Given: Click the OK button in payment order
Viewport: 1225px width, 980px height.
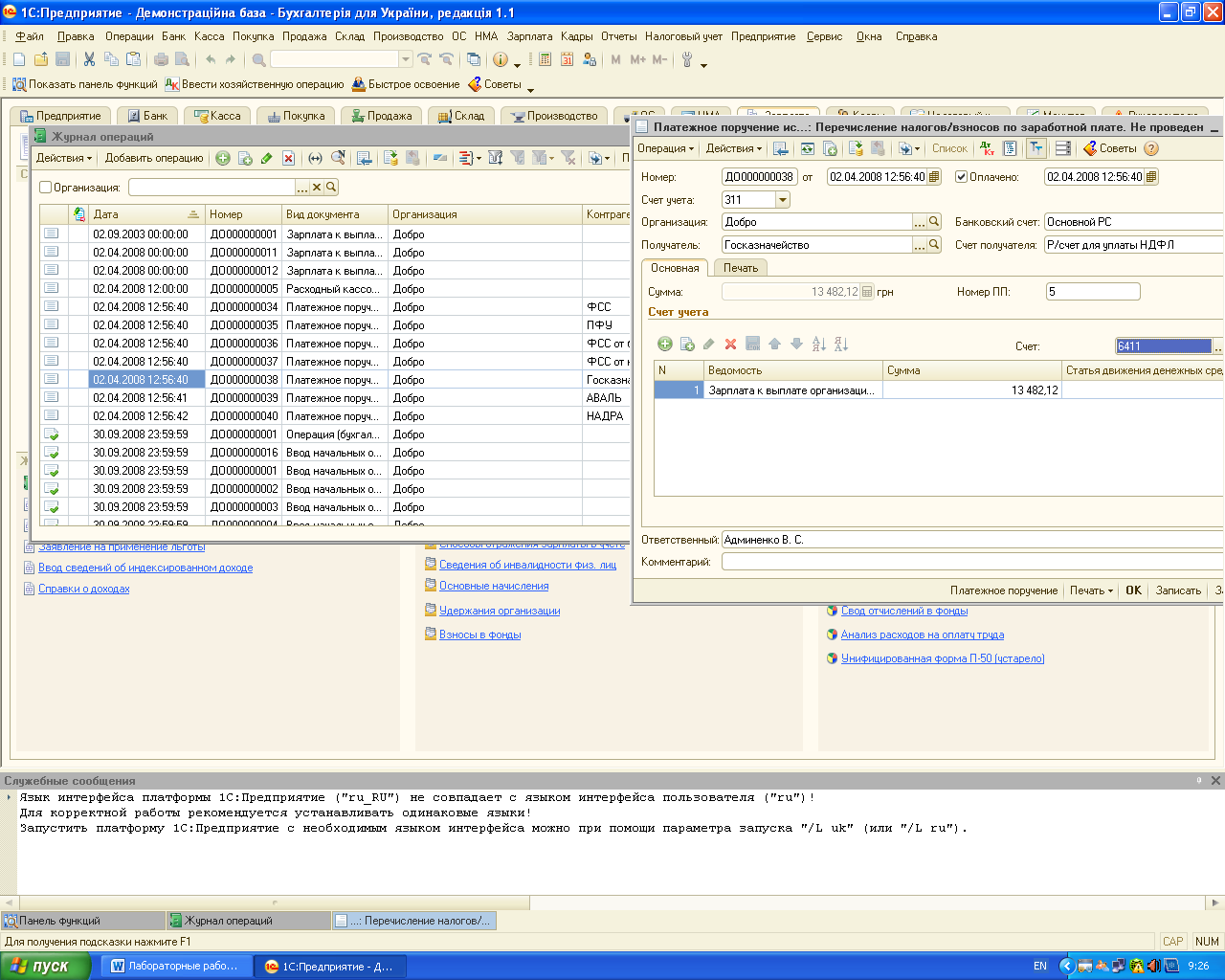Looking at the screenshot, I should pyautogui.click(x=1133, y=590).
